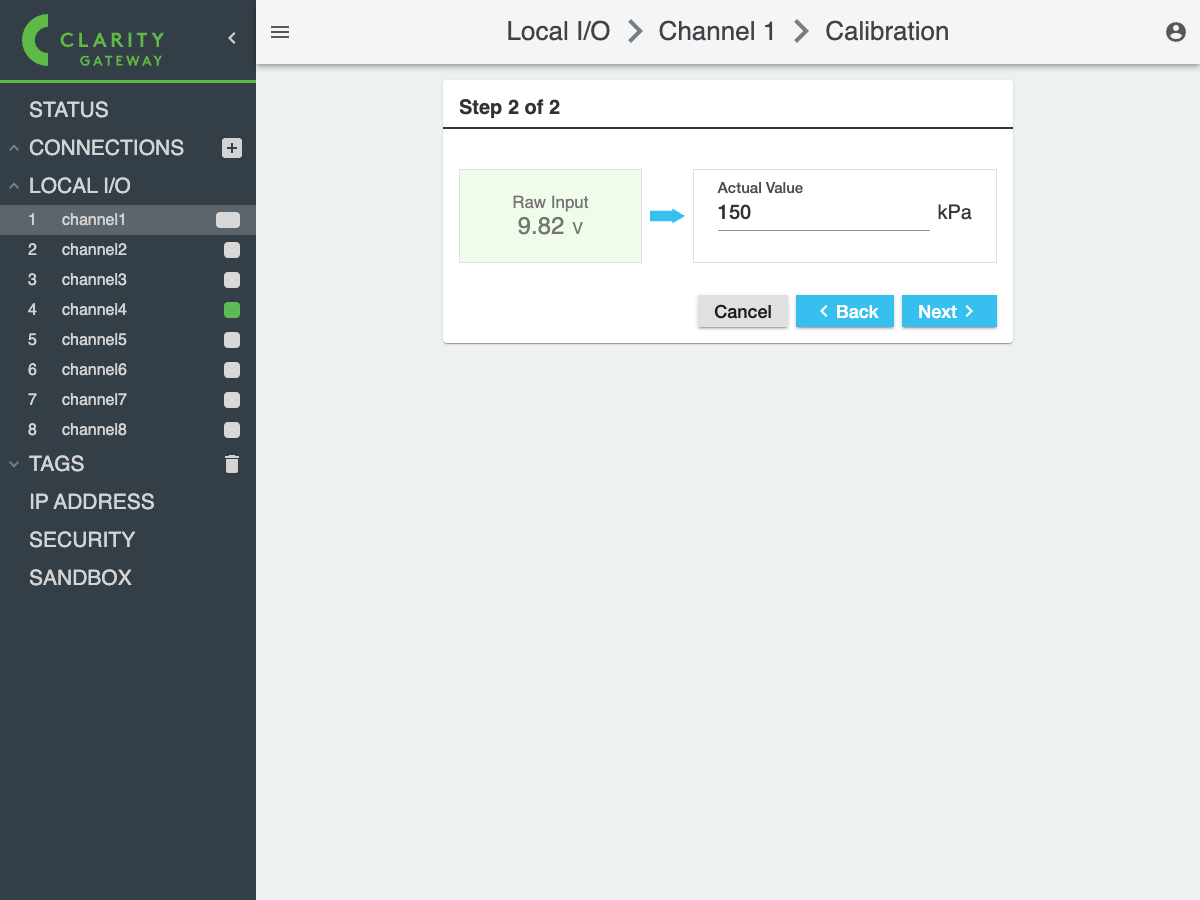Click the blue arrow between input and value
The image size is (1200, 900).
666,216
